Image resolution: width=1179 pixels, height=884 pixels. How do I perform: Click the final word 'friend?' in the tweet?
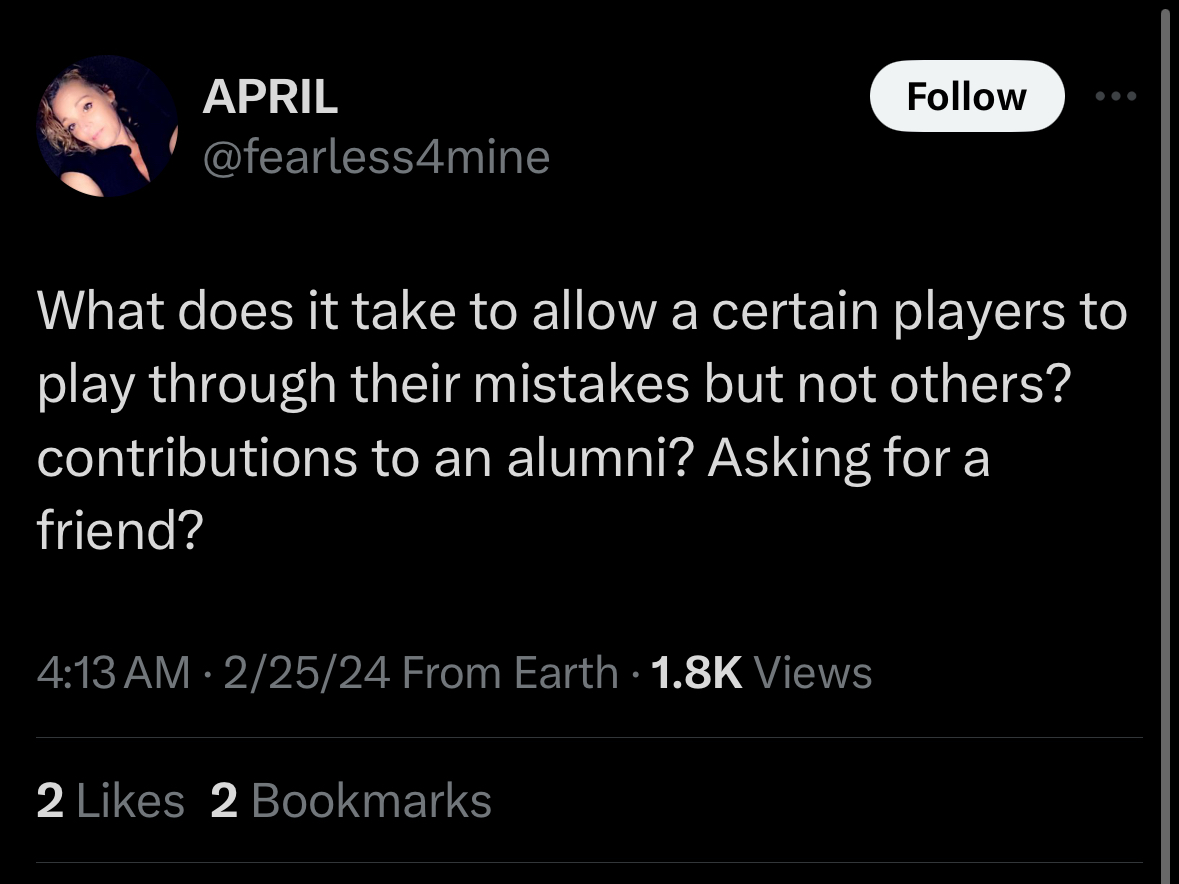[120, 532]
